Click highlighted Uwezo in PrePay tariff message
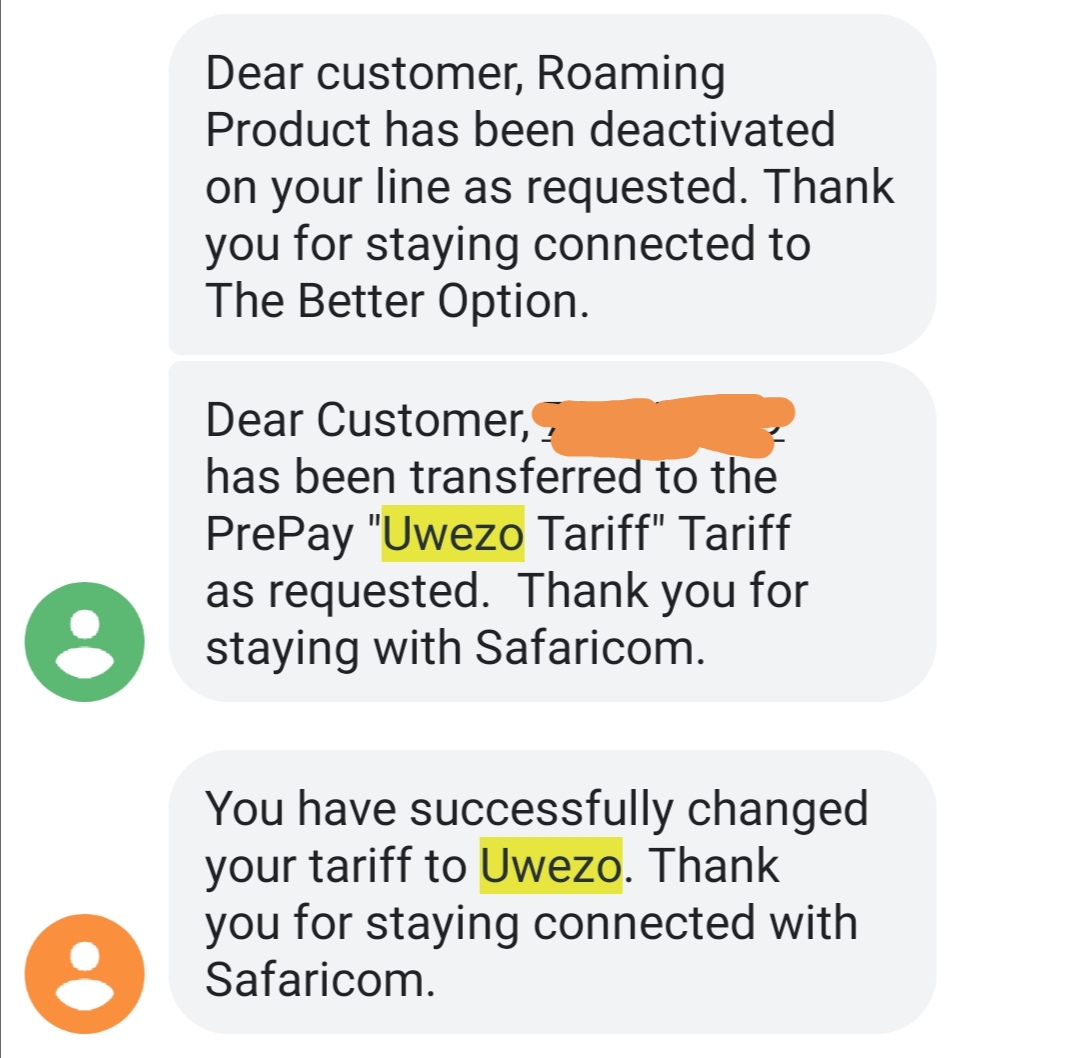The image size is (1080, 1058). pos(453,534)
